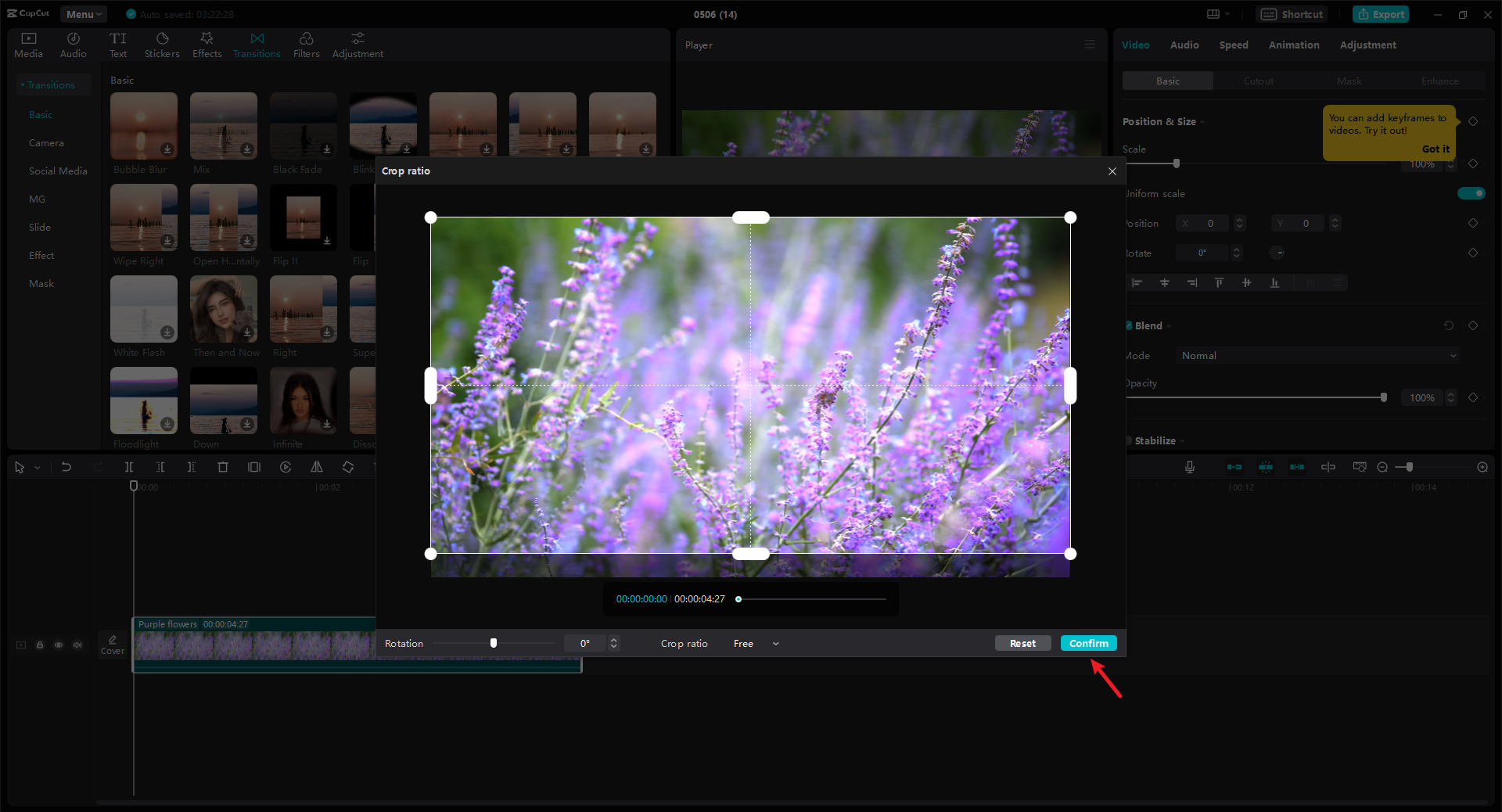Delete the clip using the trash icon
Viewport: 1502px width, 812px height.
point(223,467)
